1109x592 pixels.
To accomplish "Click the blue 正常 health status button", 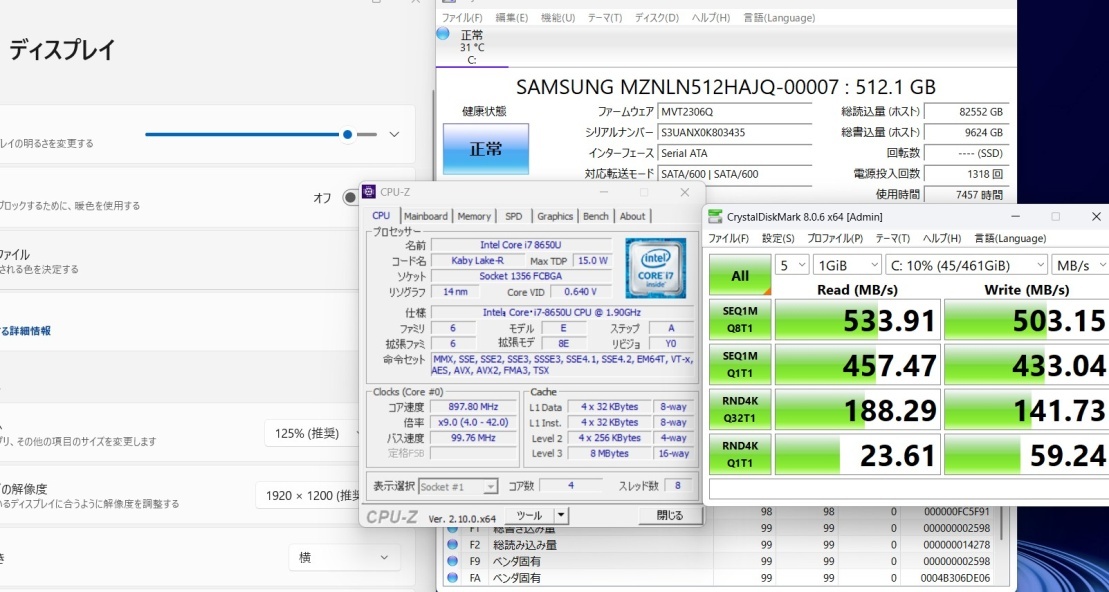I will coord(486,149).
